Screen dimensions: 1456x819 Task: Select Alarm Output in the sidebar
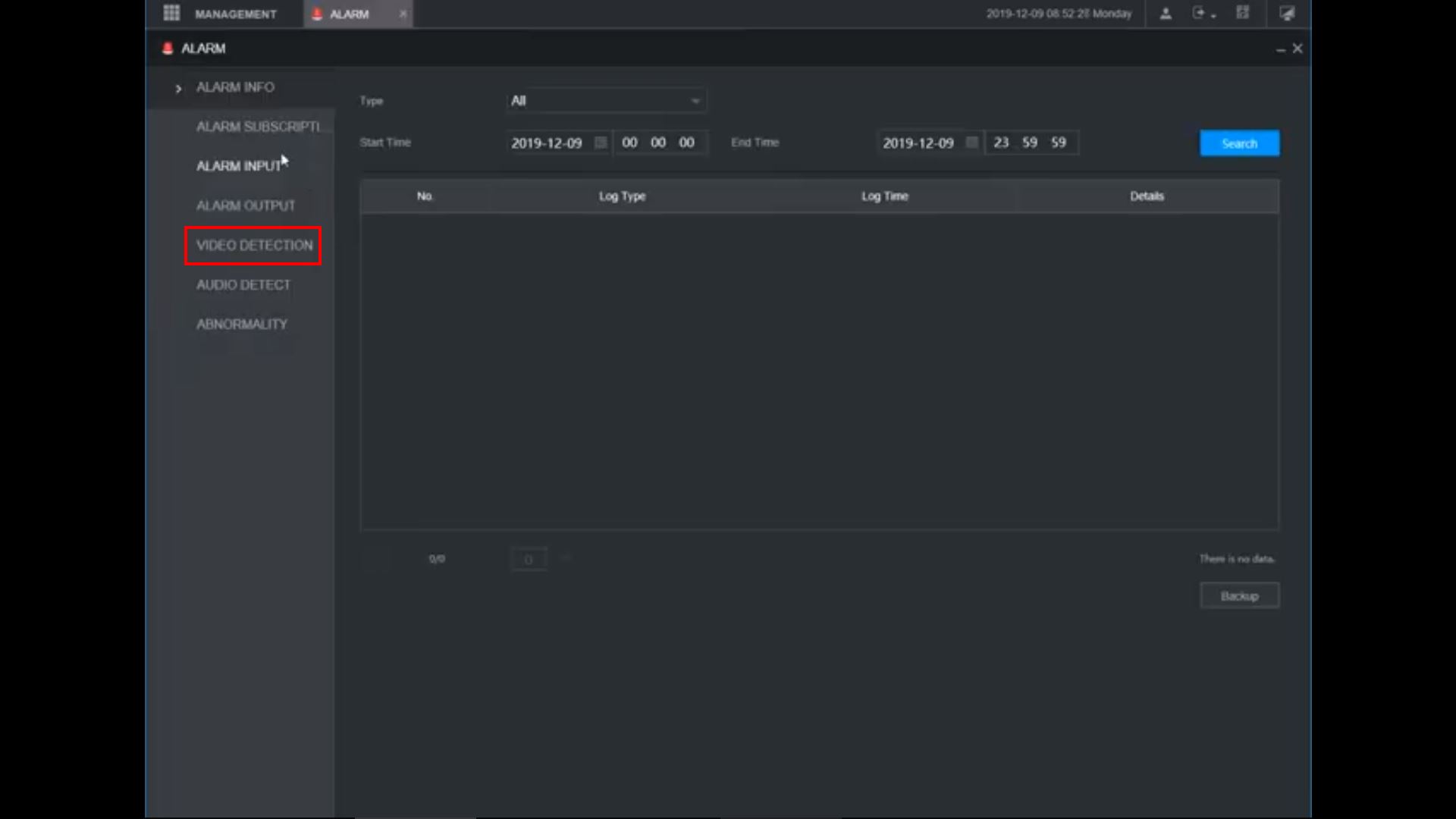[x=246, y=206]
